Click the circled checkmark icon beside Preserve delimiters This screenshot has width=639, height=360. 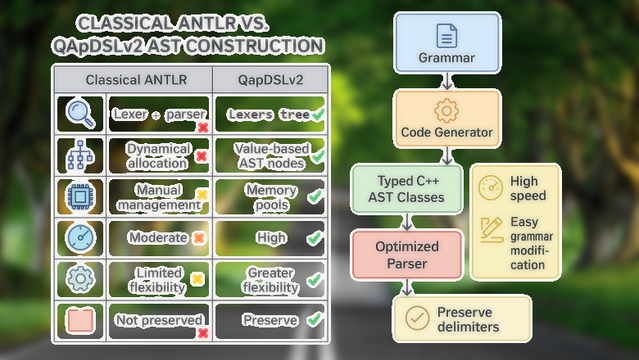pos(417,318)
